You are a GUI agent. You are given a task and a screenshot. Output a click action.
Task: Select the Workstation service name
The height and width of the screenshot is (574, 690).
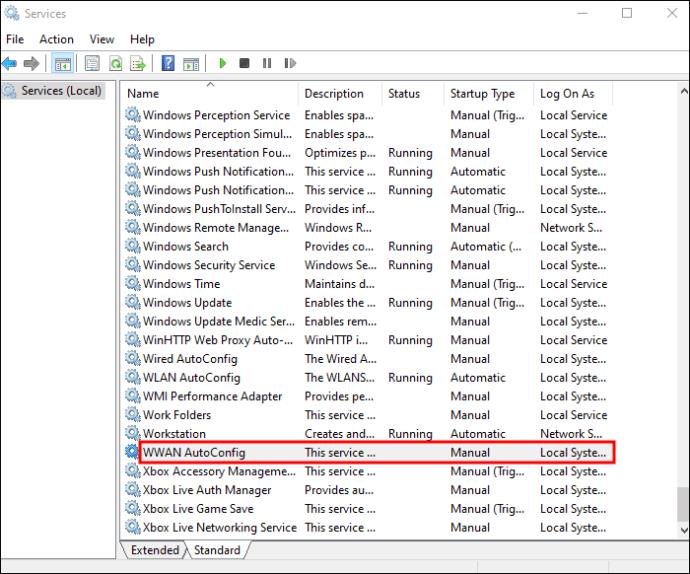tap(174, 434)
